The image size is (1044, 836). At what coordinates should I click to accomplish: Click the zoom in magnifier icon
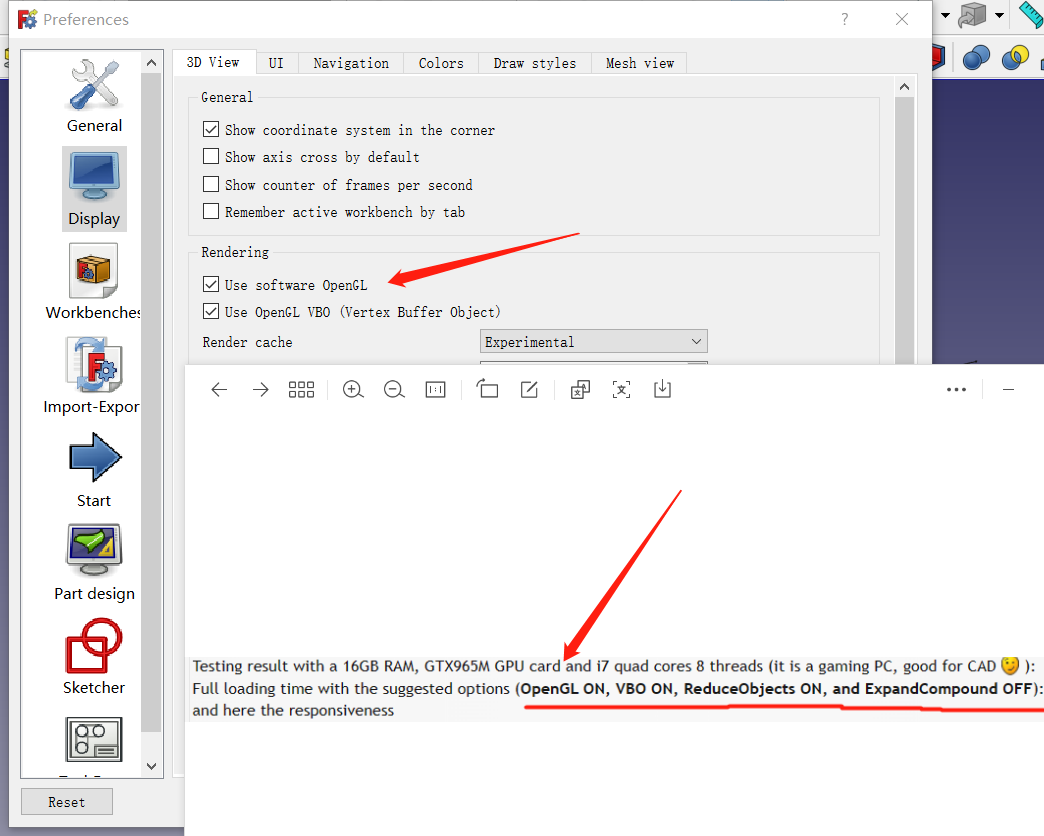pyautogui.click(x=352, y=390)
